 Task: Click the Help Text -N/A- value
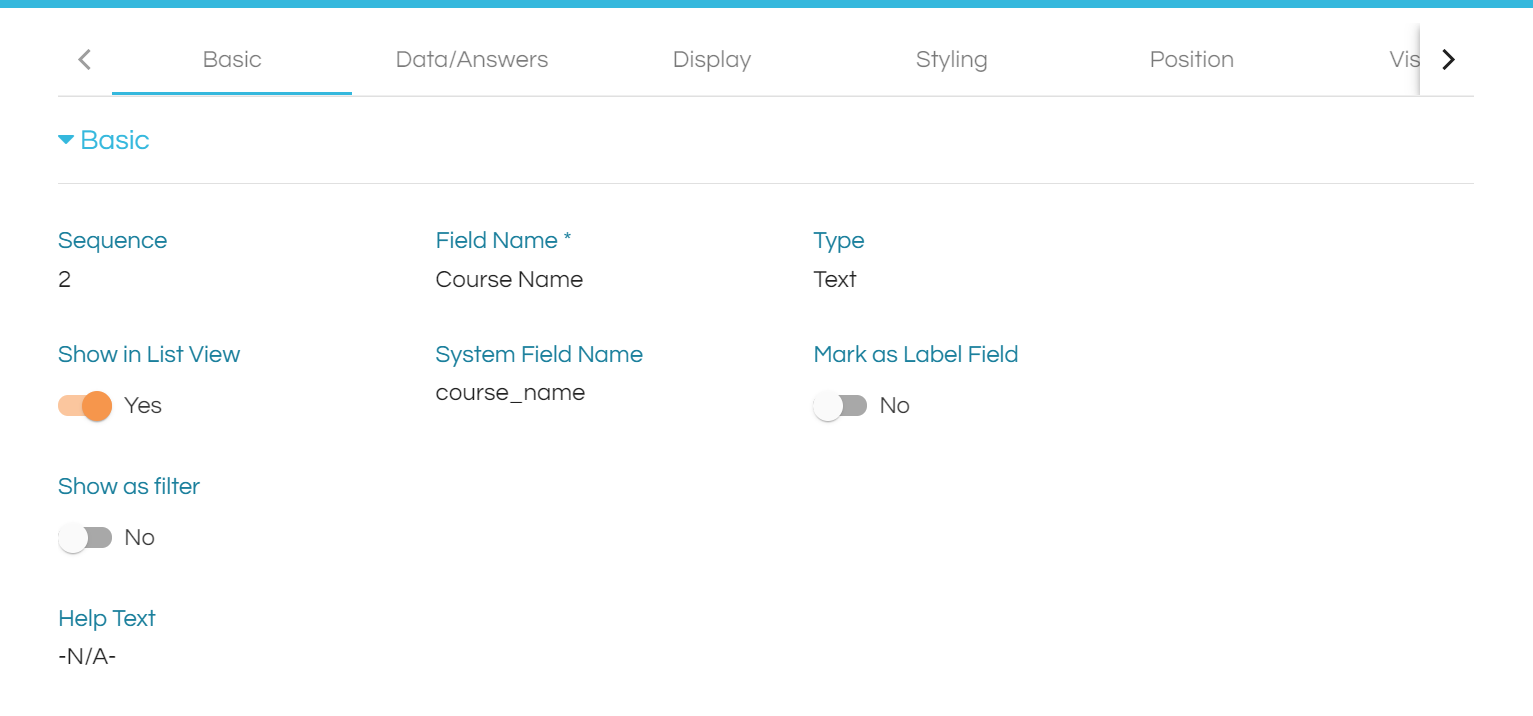[x=87, y=657]
